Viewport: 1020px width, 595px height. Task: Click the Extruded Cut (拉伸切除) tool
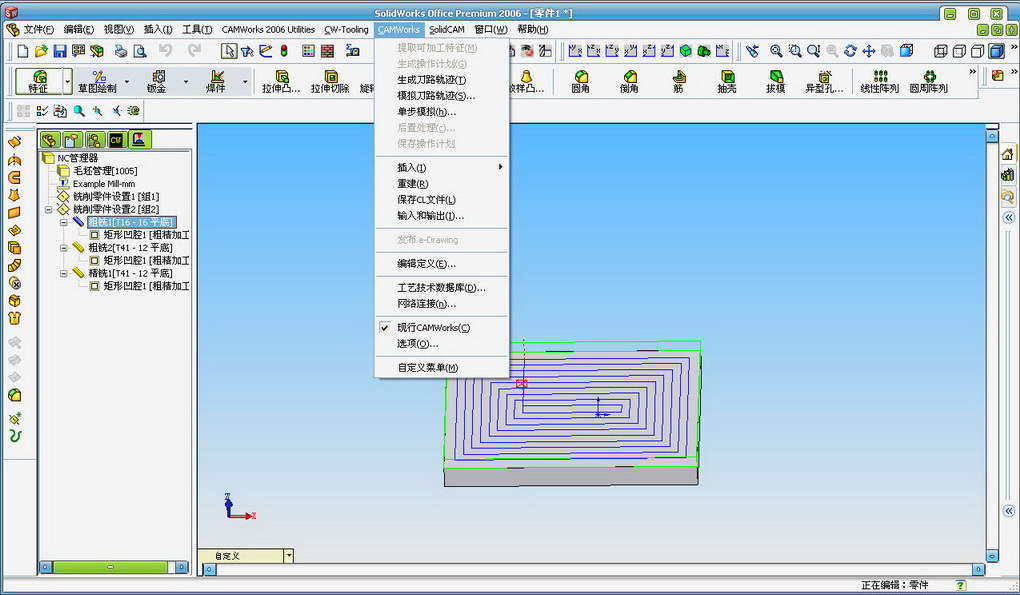[x=330, y=81]
